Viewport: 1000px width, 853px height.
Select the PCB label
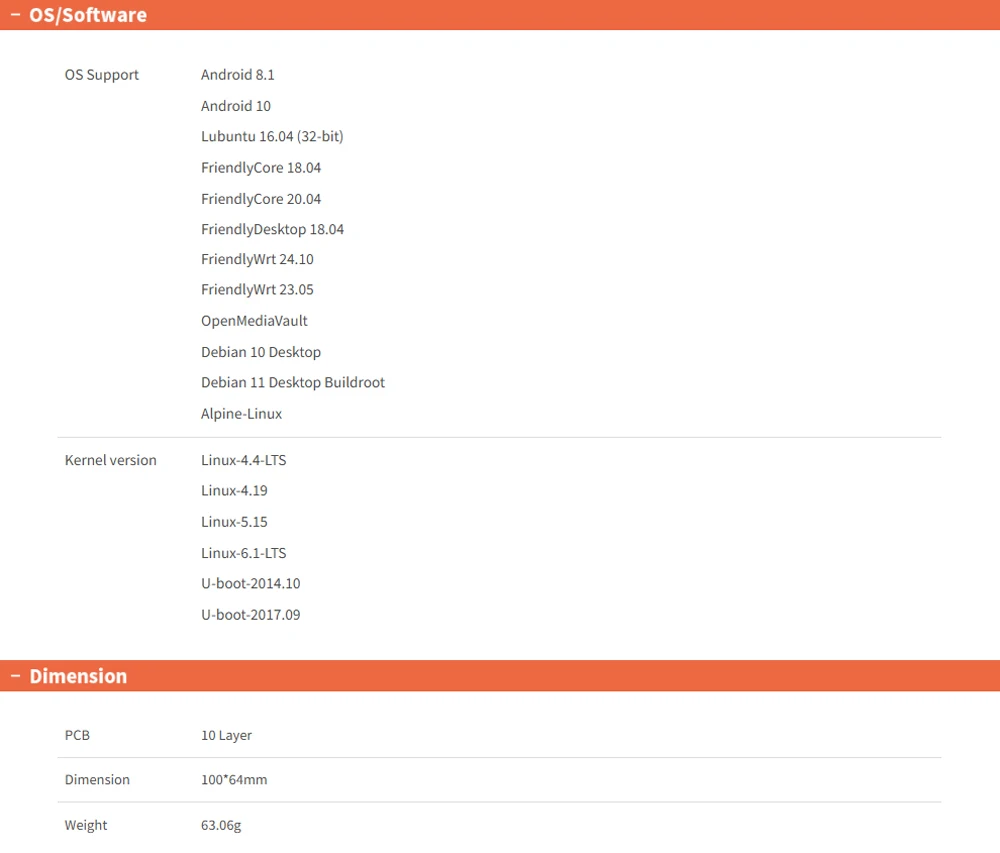pyautogui.click(x=77, y=735)
